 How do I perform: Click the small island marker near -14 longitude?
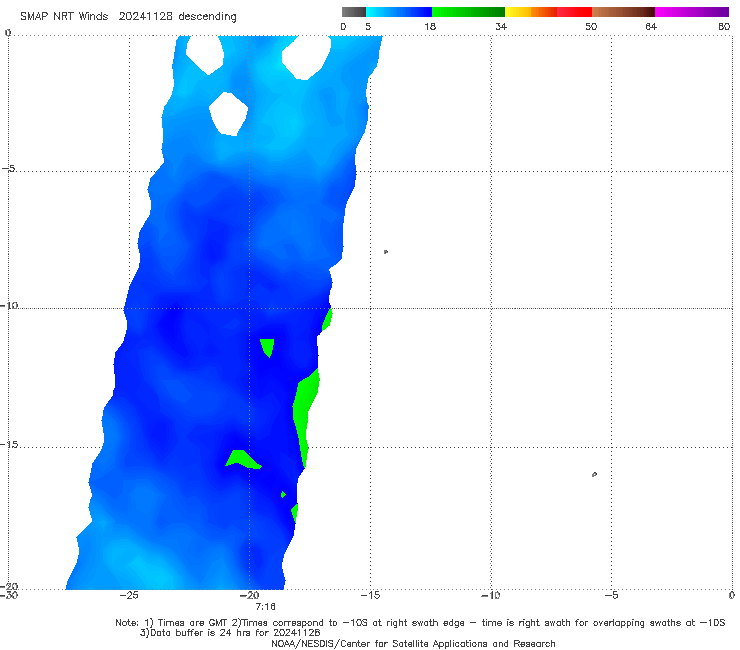click(x=386, y=252)
